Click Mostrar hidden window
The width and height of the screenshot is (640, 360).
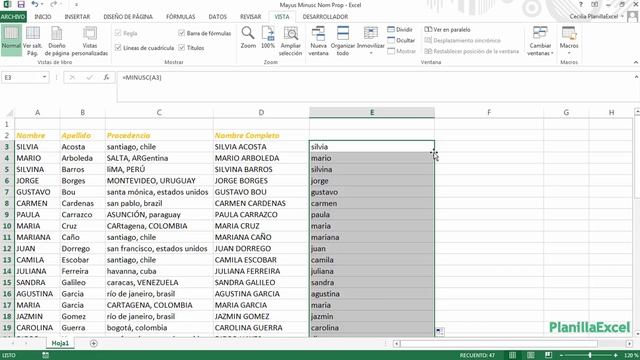pos(401,51)
